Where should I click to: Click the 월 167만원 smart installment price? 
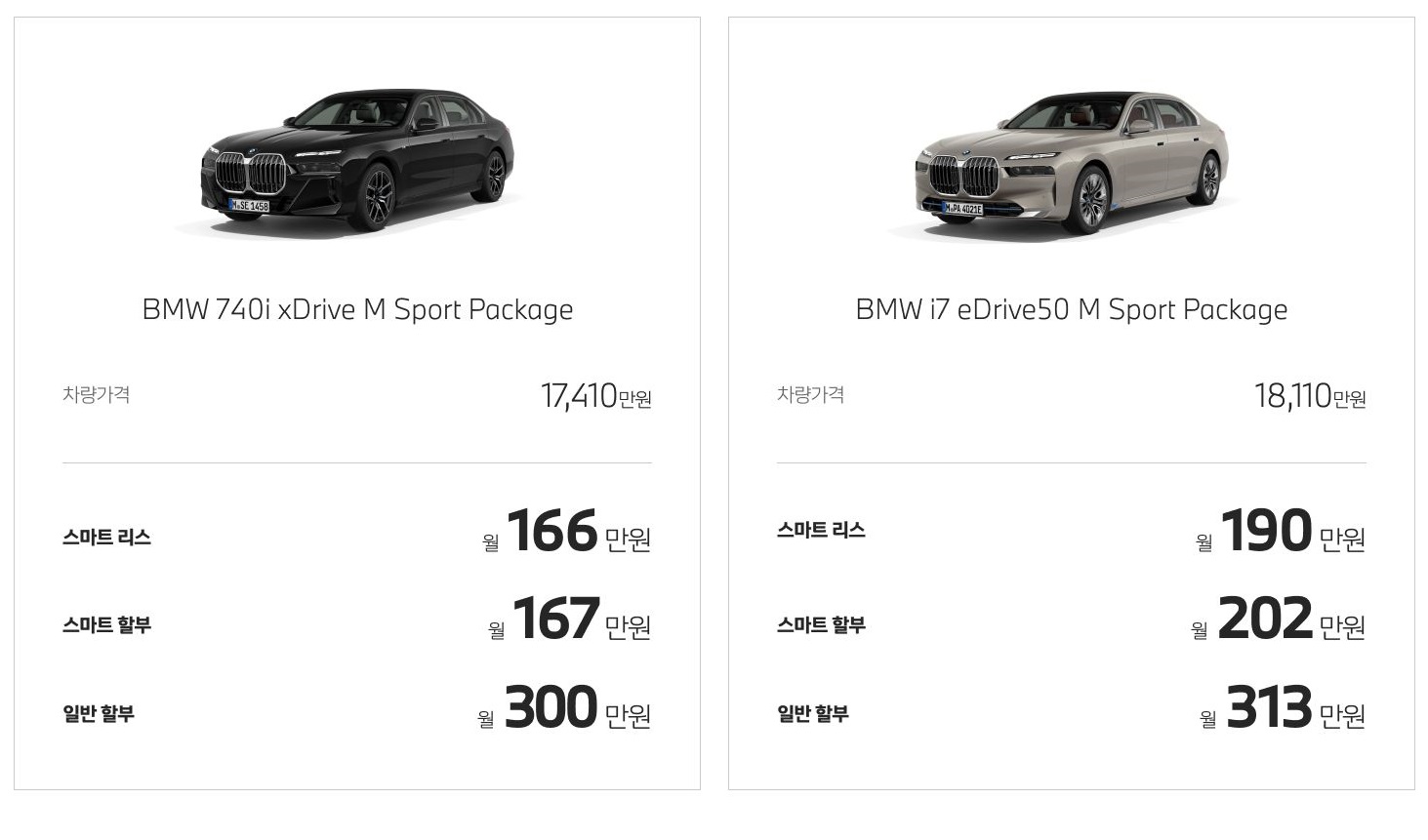tap(569, 621)
